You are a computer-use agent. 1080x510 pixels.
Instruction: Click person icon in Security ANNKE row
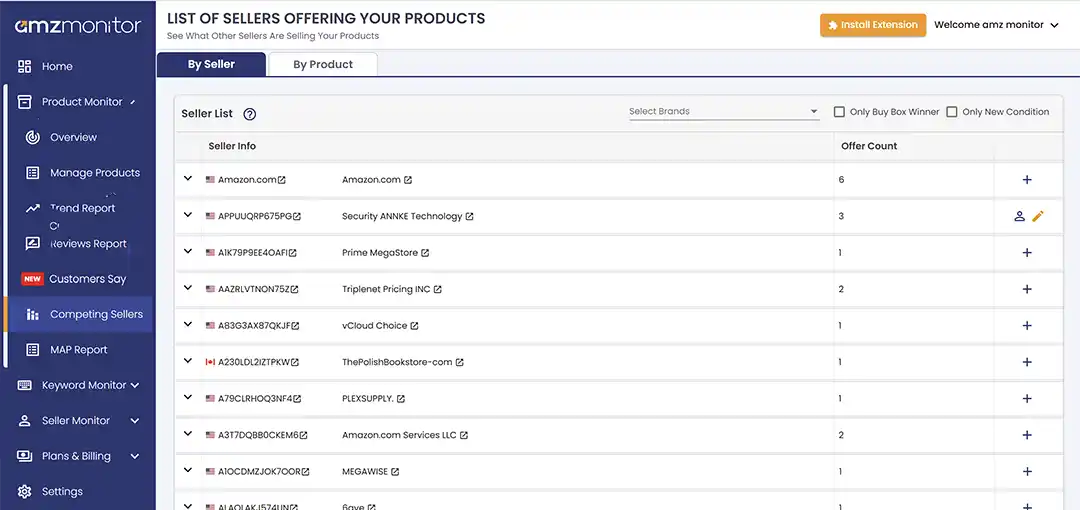pyautogui.click(x=1019, y=216)
